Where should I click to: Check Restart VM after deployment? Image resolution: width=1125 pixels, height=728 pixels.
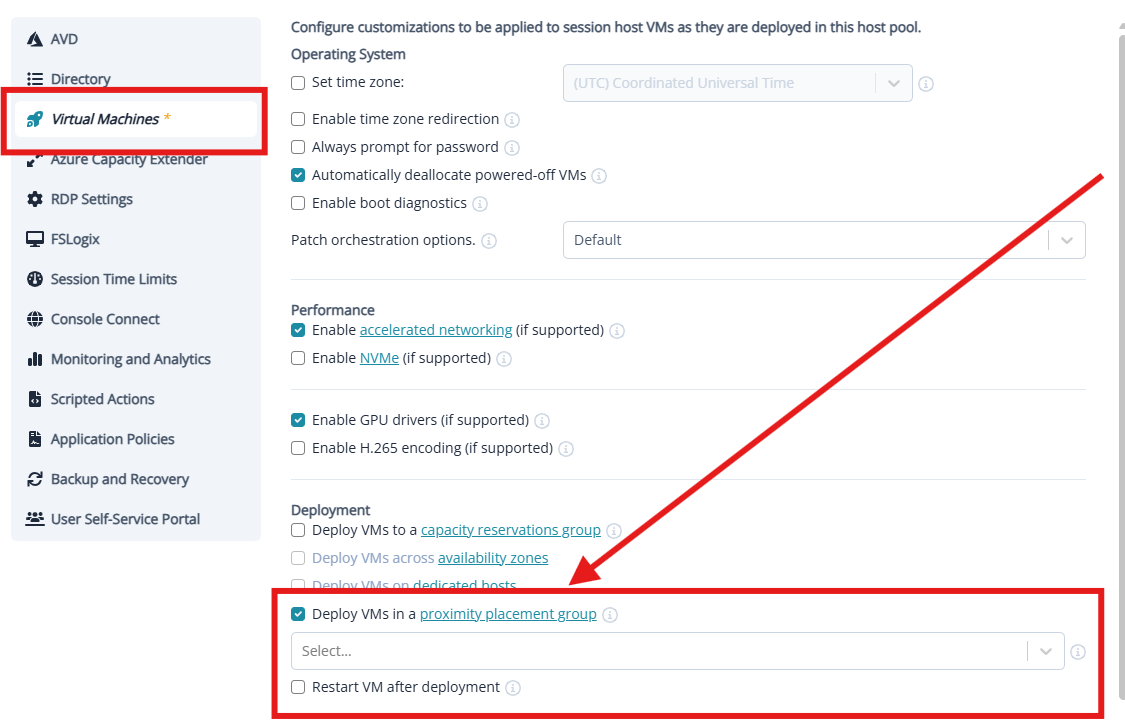click(x=298, y=687)
